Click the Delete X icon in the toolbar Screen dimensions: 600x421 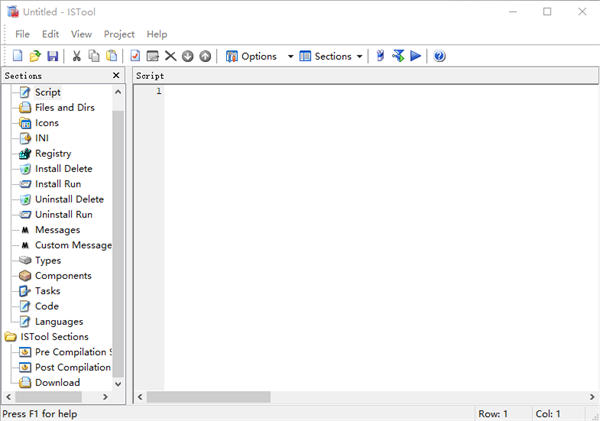point(170,56)
